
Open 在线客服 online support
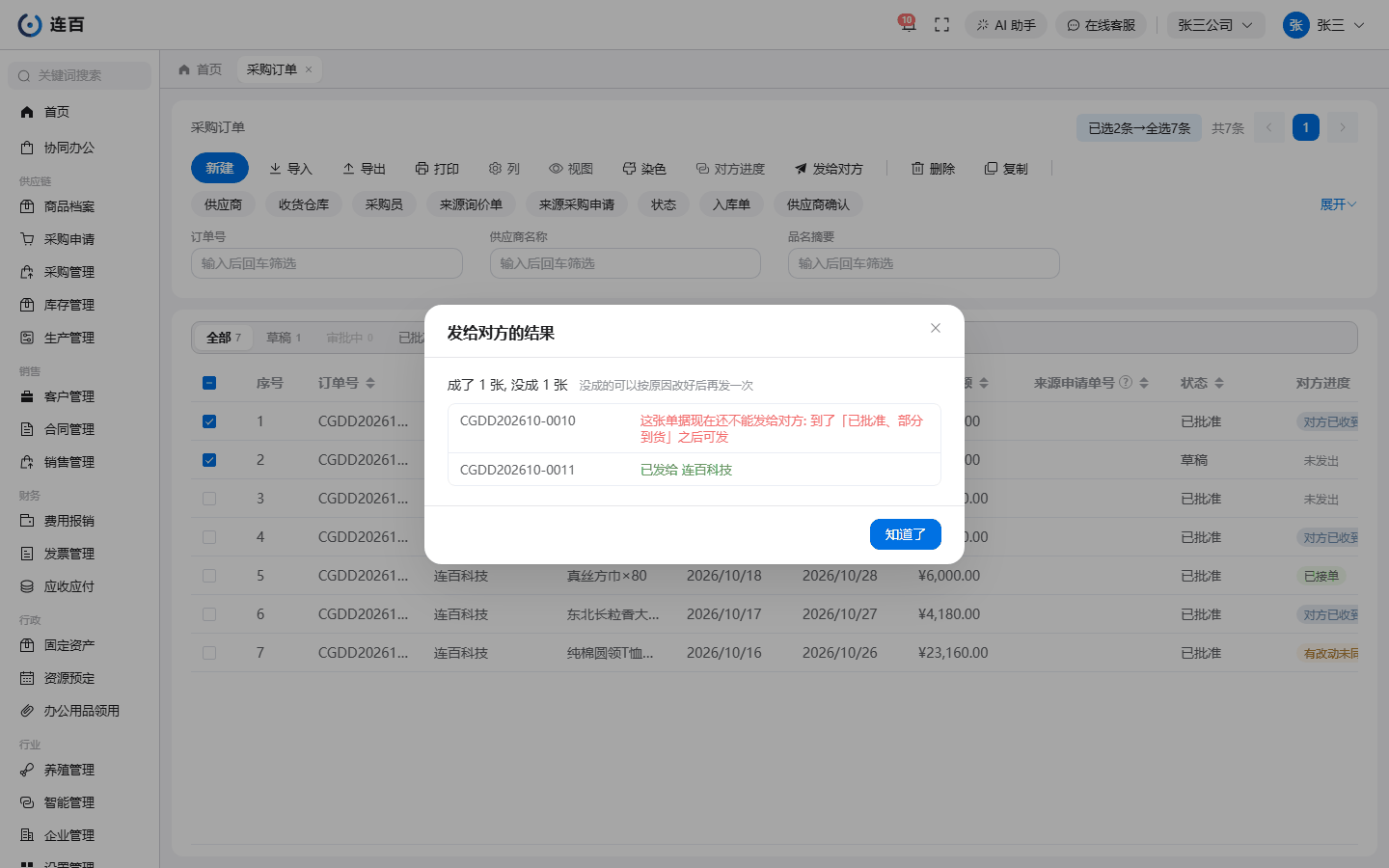pyautogui.click(x=1101, y=25)
